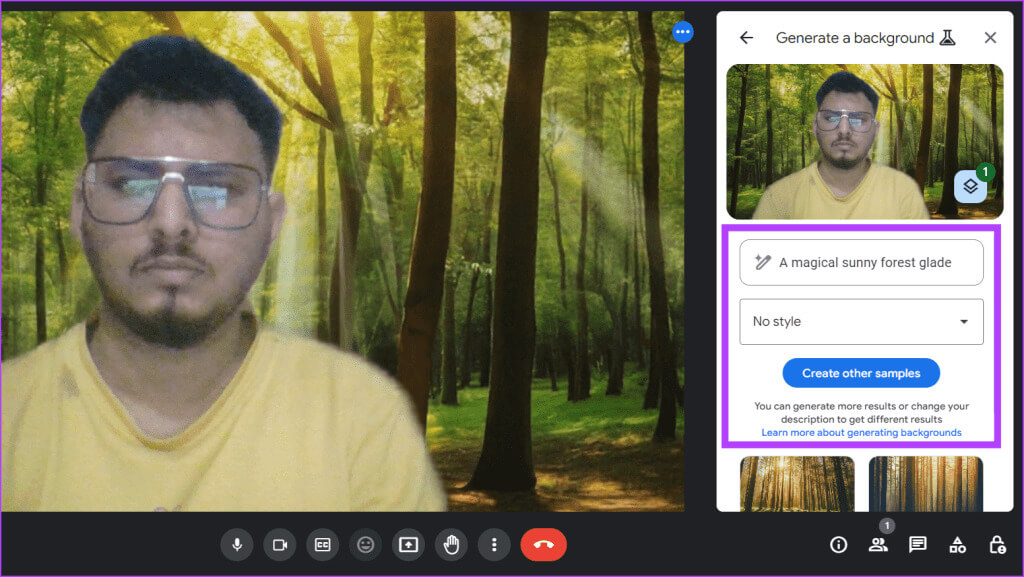Click the magic wand pencil icon
Viewport: 1024px width, 577px height.
(762, 262)
